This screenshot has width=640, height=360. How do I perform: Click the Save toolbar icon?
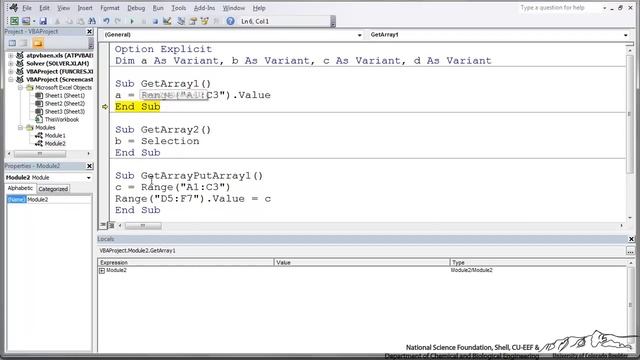click(43, 21)
